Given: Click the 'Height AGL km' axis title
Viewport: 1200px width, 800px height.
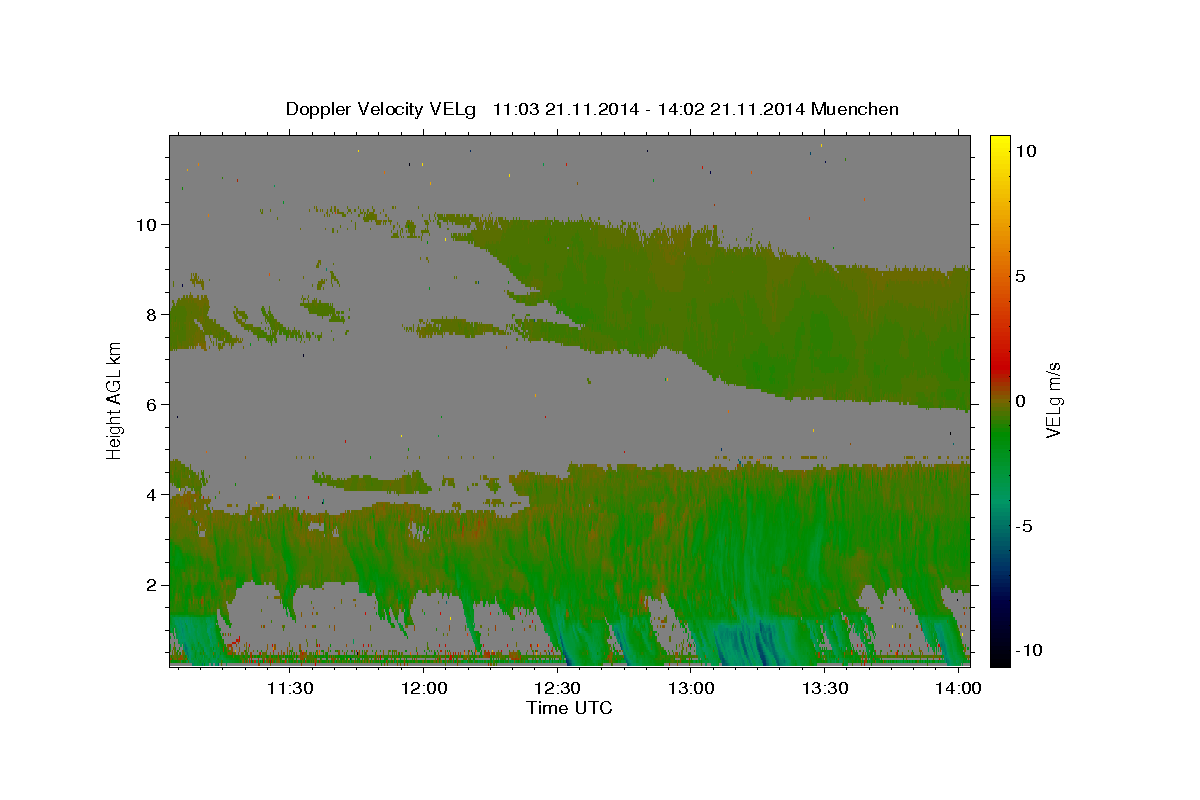Looking at the screenshot, I should (115, 400).
